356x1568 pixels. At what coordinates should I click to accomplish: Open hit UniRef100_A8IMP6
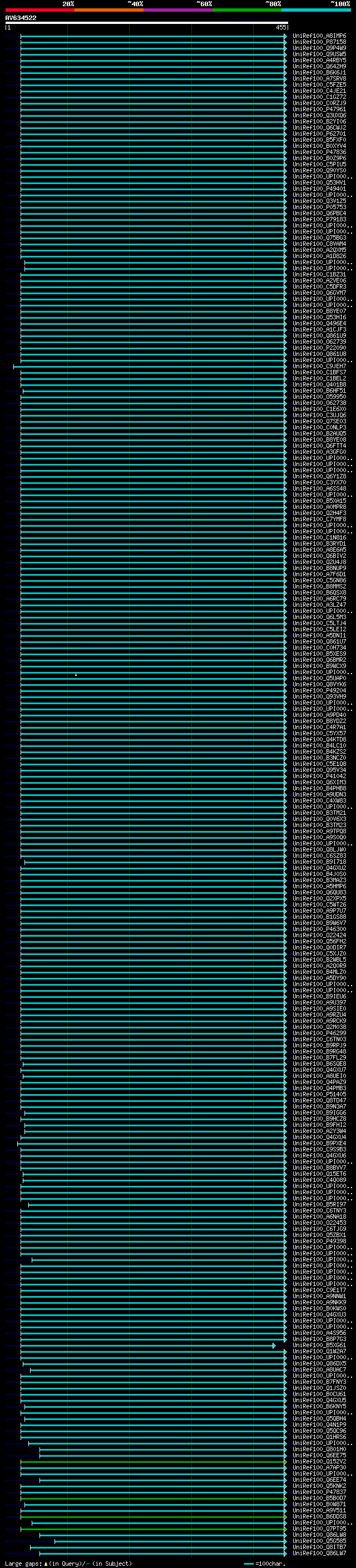coord(319,36)
